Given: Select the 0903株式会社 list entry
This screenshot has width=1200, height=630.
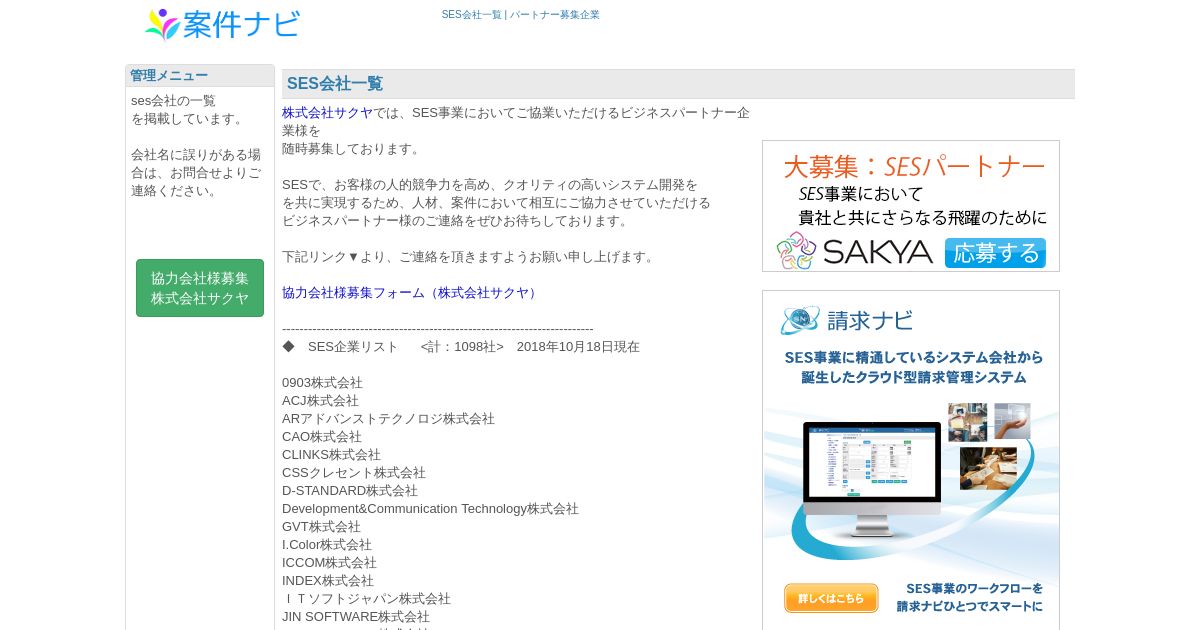Looking at the screenshot, I should click(322, 383).
